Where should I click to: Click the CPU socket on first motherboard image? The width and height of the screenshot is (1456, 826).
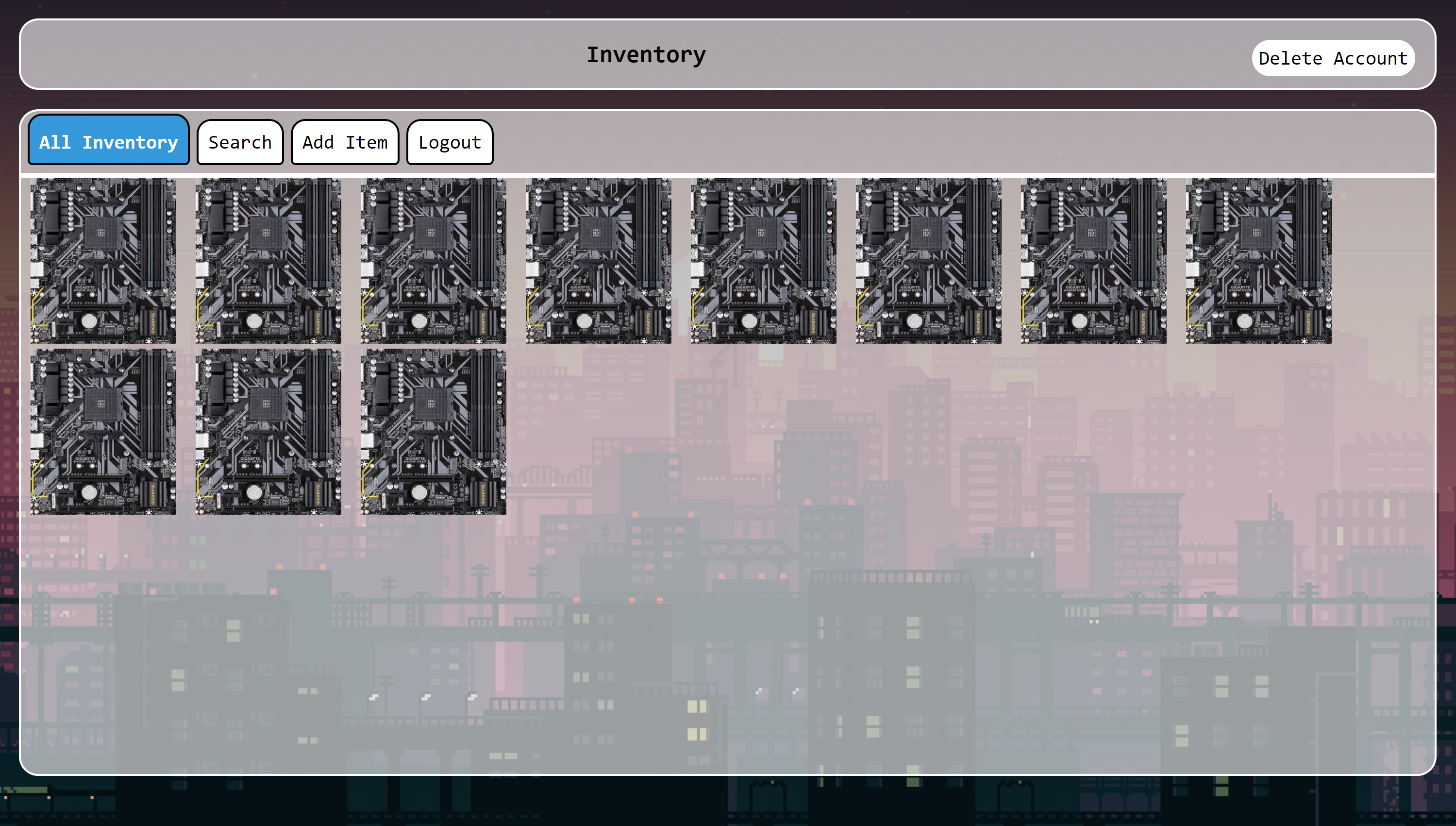click(101, 233)
